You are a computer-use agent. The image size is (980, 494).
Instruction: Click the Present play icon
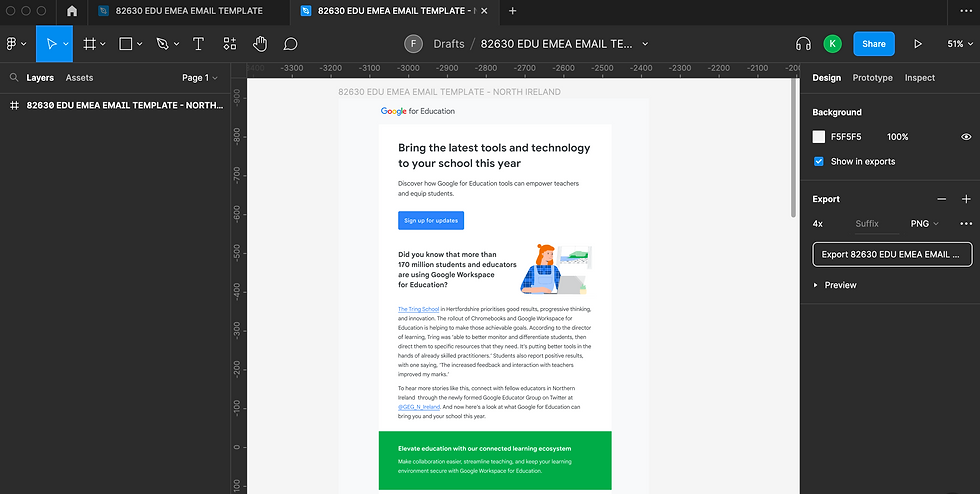click(x=918, y=44)
